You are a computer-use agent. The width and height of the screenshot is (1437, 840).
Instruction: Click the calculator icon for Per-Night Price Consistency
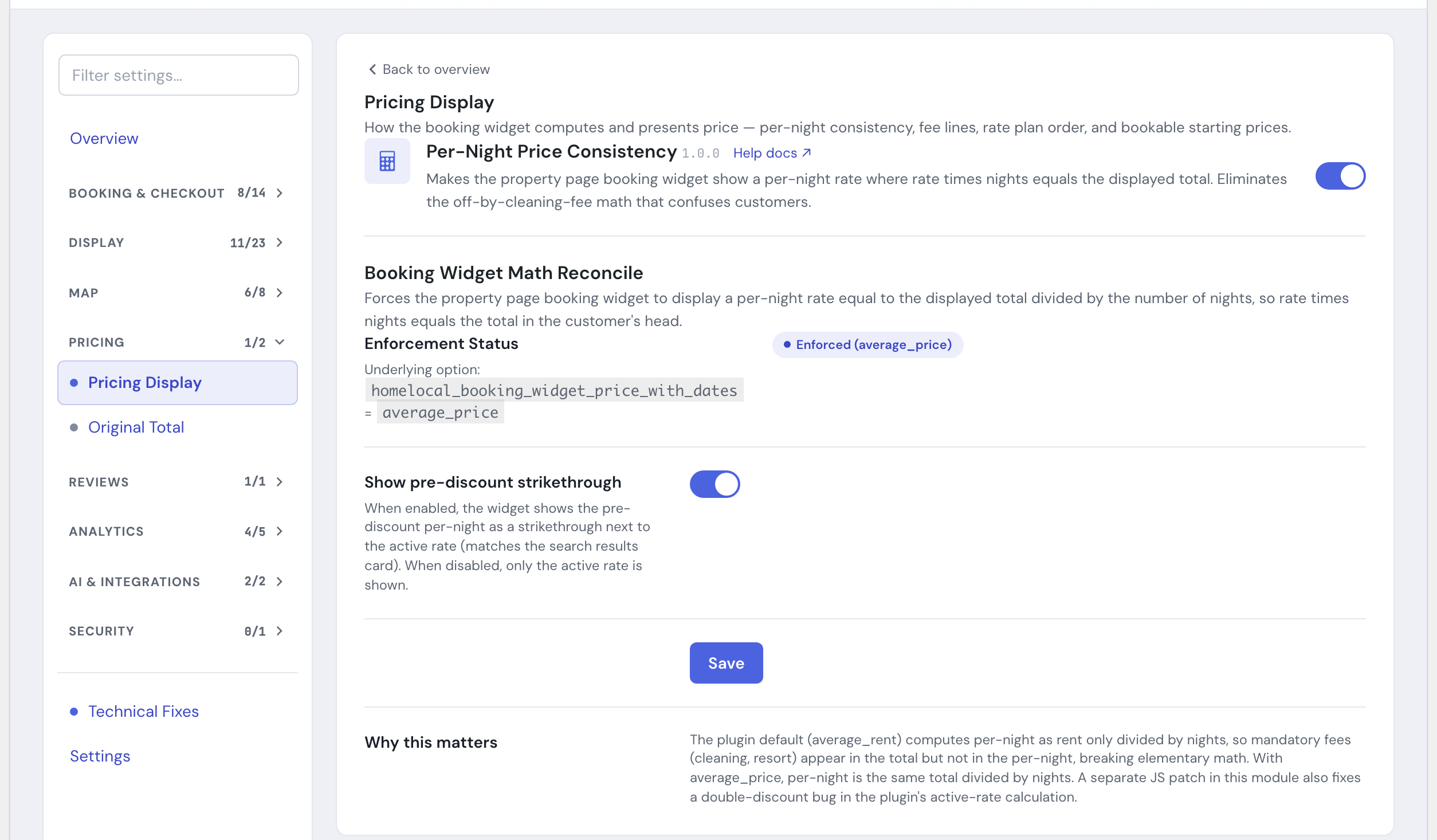pyautogui.click(x=387, y=161)
